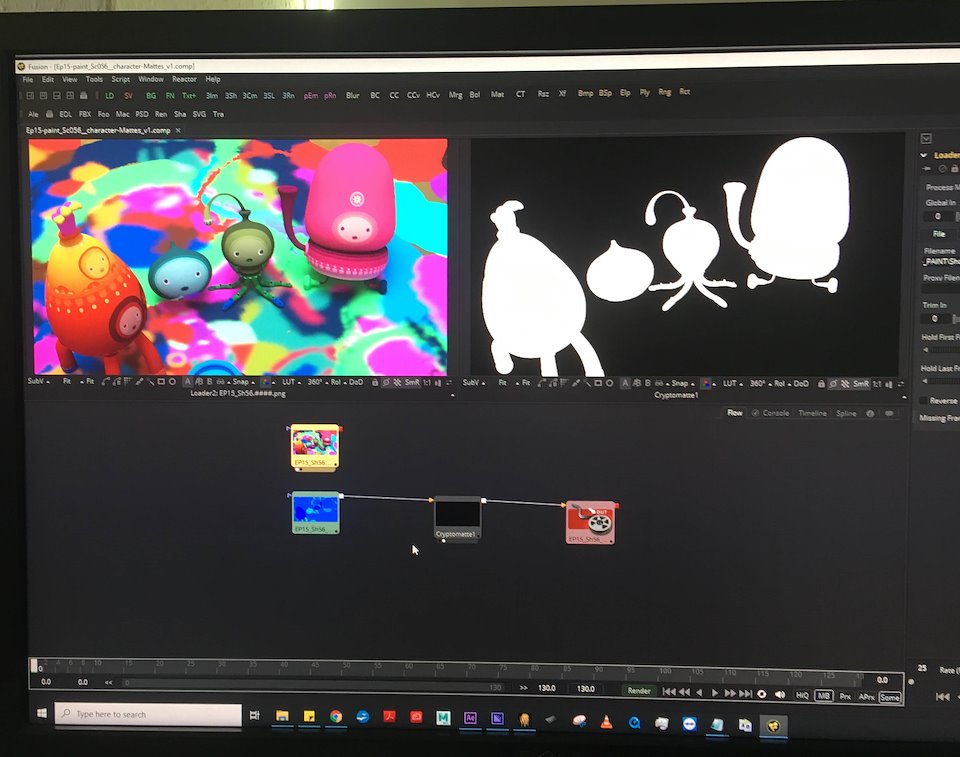Add a Loader node with LD toolbar button
960x757 pixels.
coord(109,96)
